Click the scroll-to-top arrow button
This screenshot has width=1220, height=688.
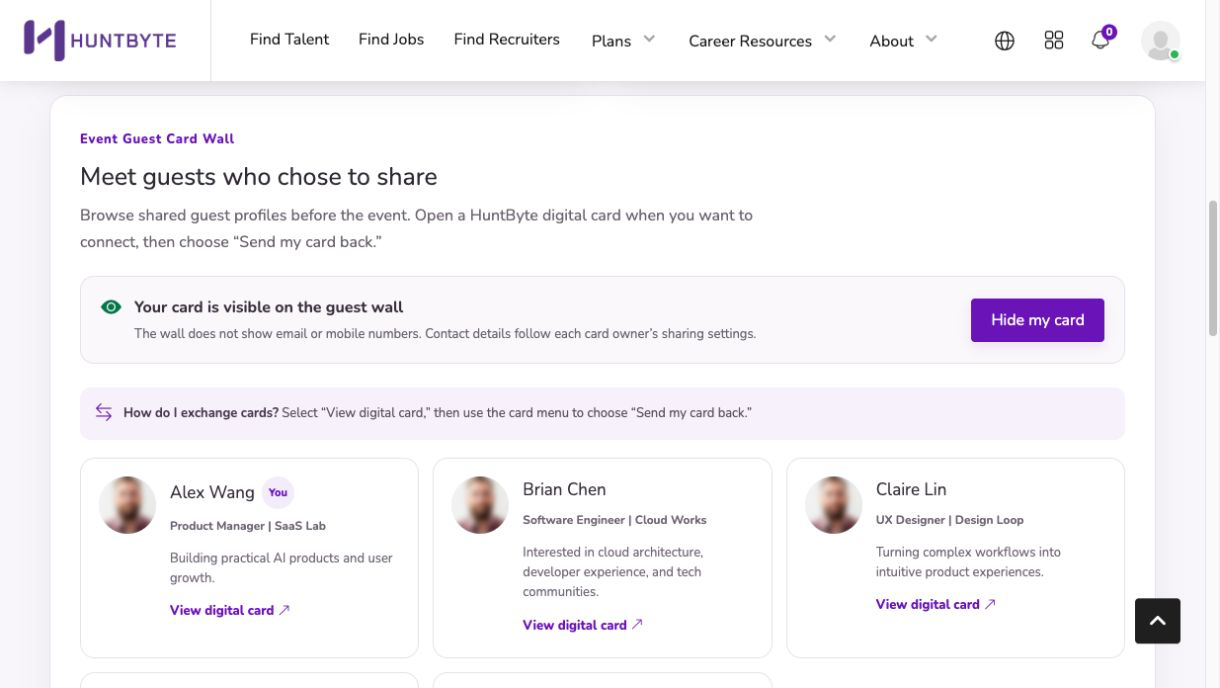tap(1158, 621)
